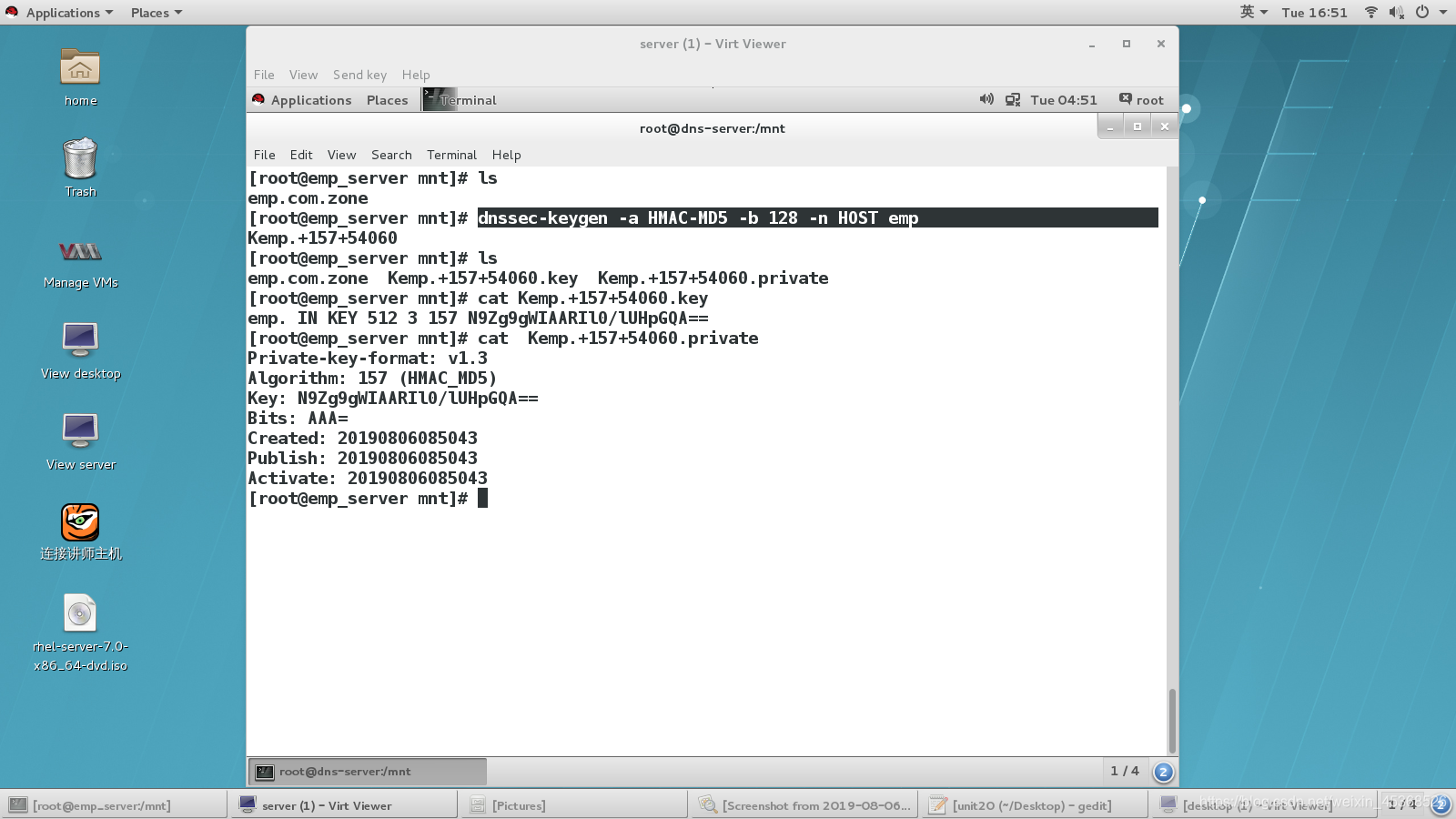Image resolution: width=1456 pixels, height=819 pixels.
Task: Launch the Manage VMs desktop icon
Action: (x=80, y=251)
